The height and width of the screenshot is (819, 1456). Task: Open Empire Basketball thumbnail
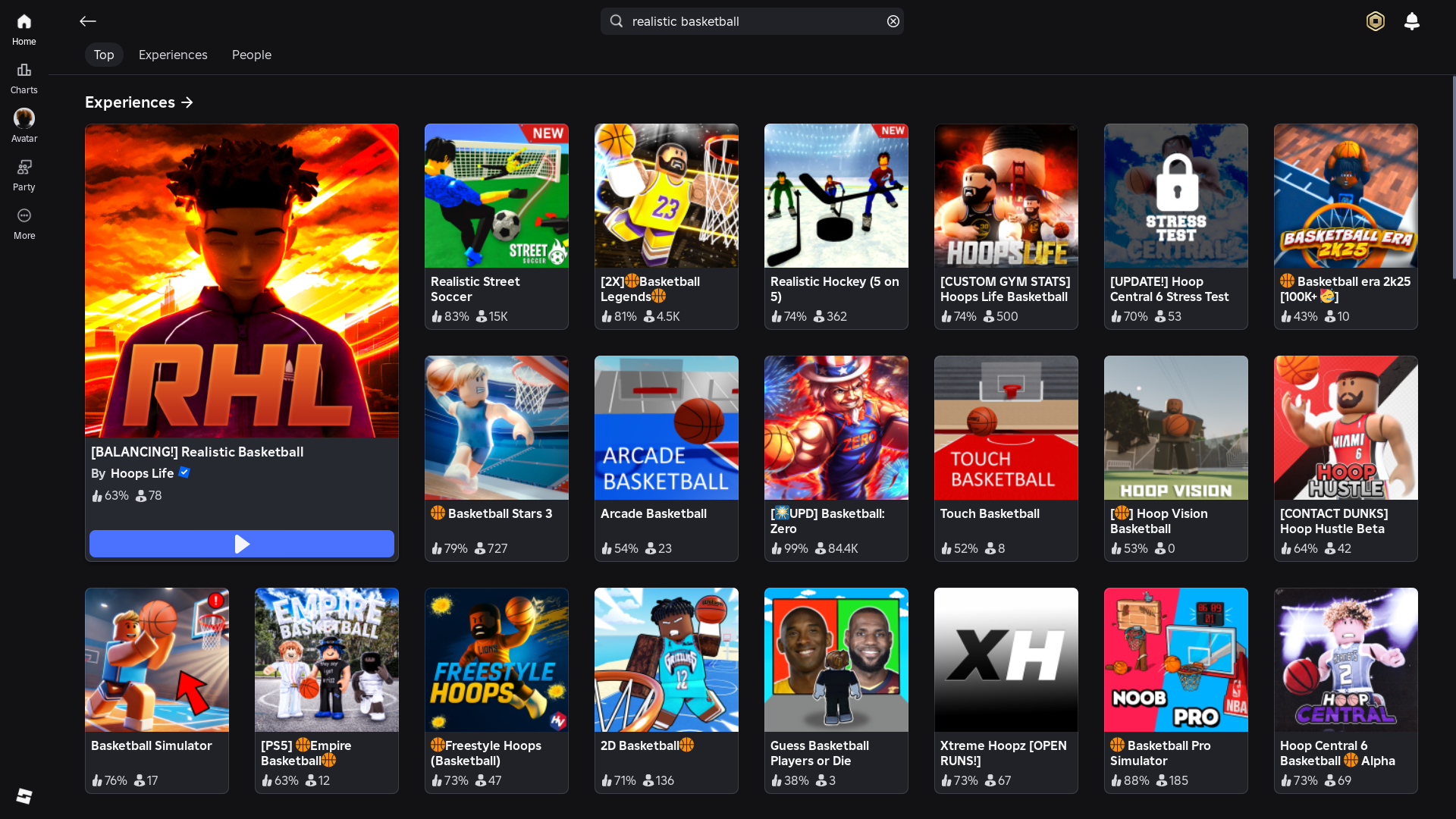(327, 660)
